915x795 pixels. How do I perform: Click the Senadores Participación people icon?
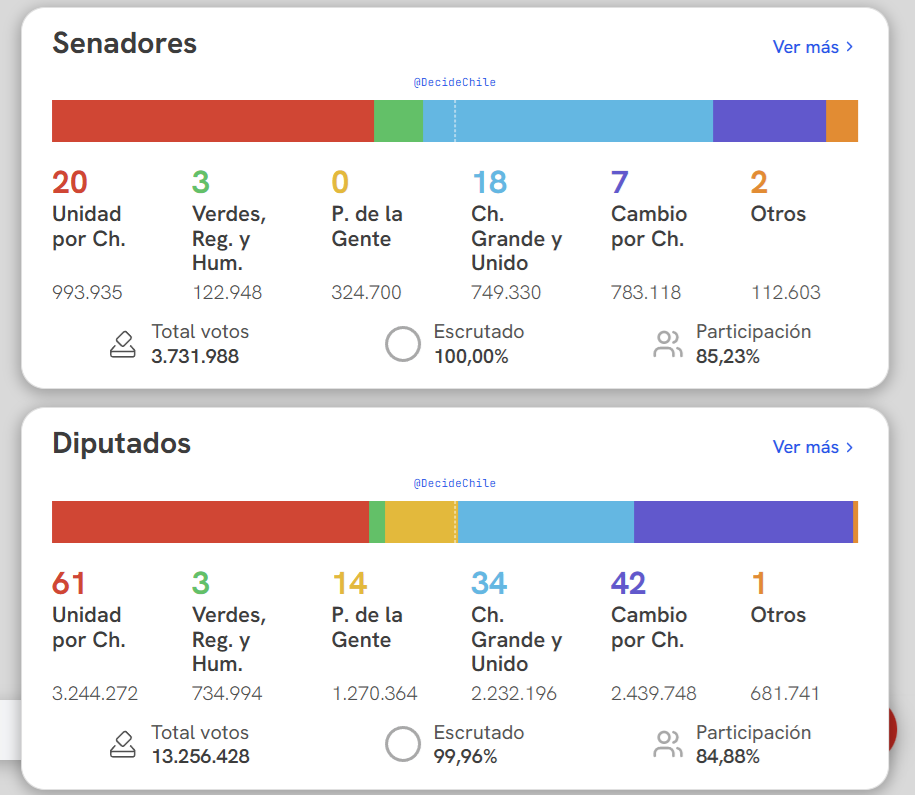click(x=667, y=345)
